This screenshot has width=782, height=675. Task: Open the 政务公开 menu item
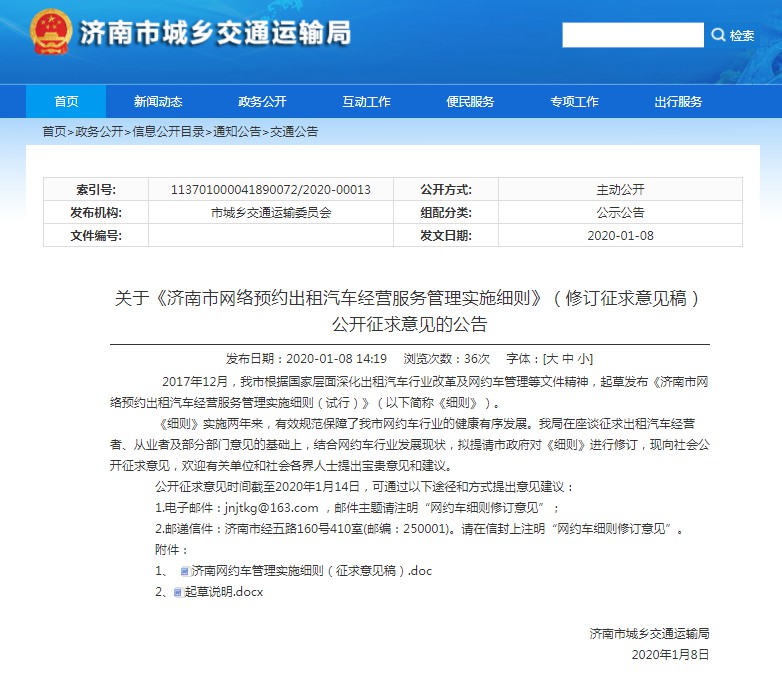[x=262, y=101]
